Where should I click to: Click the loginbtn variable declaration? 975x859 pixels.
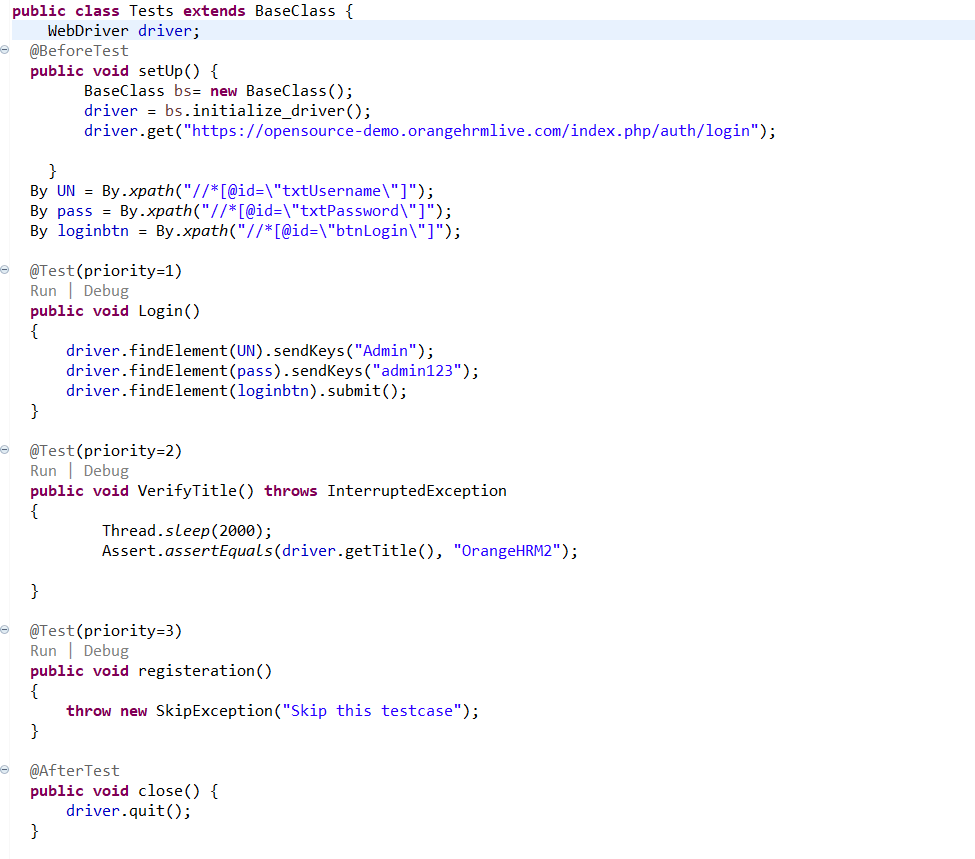[x=93, y=231]
